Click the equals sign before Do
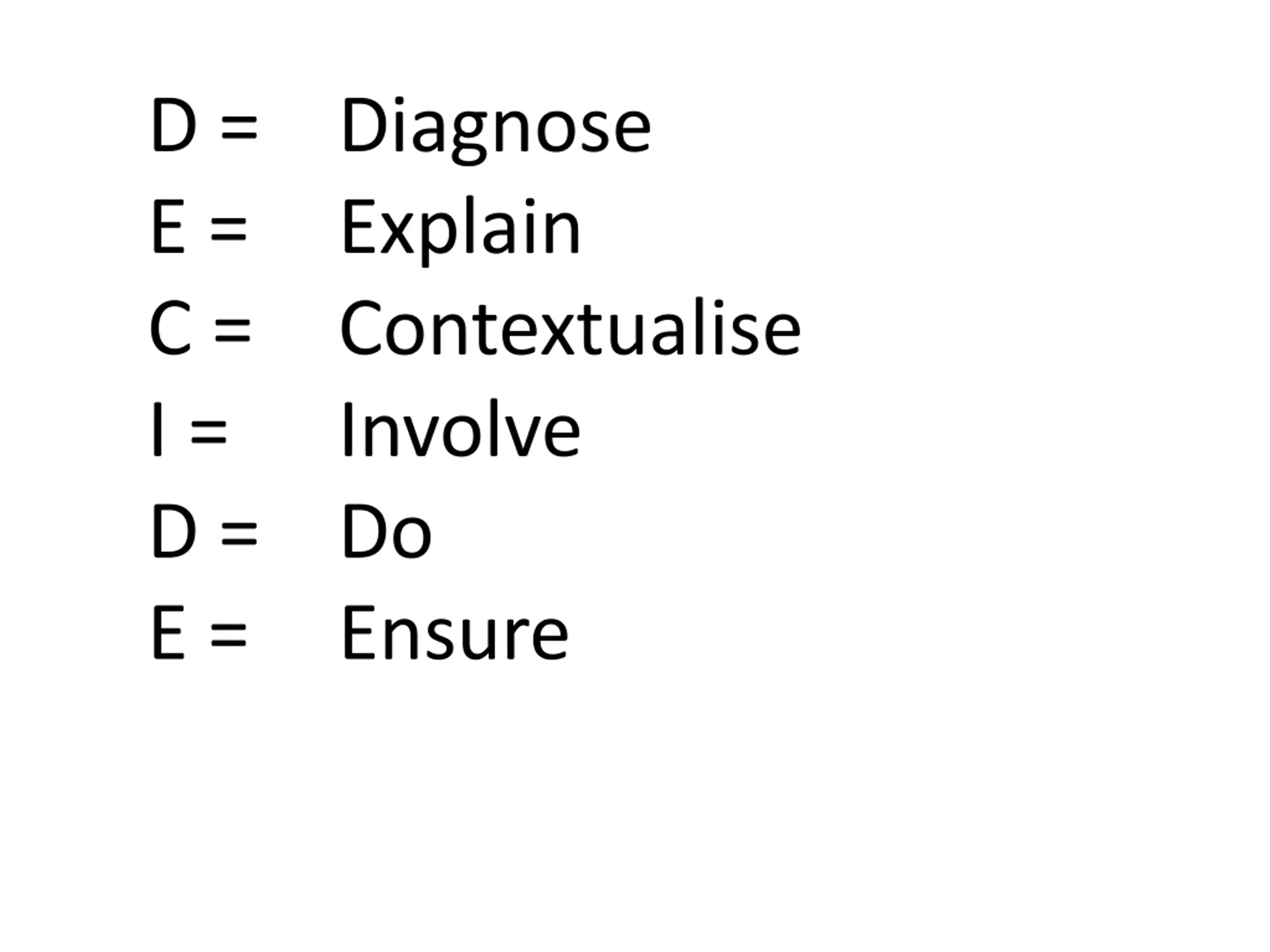This screenshot has height=952, width=1270. coord(239,533)
